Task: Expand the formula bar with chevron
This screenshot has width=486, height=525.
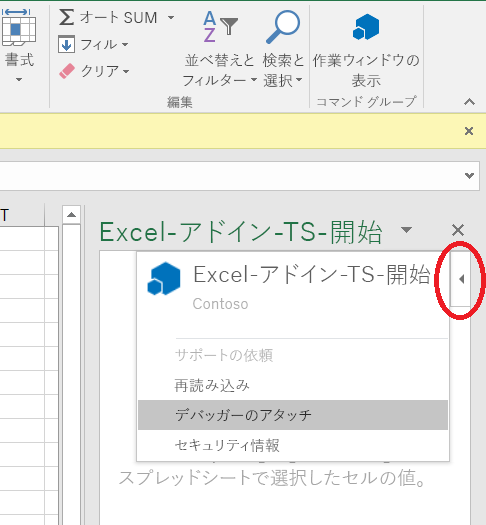Action: (469, 175)
